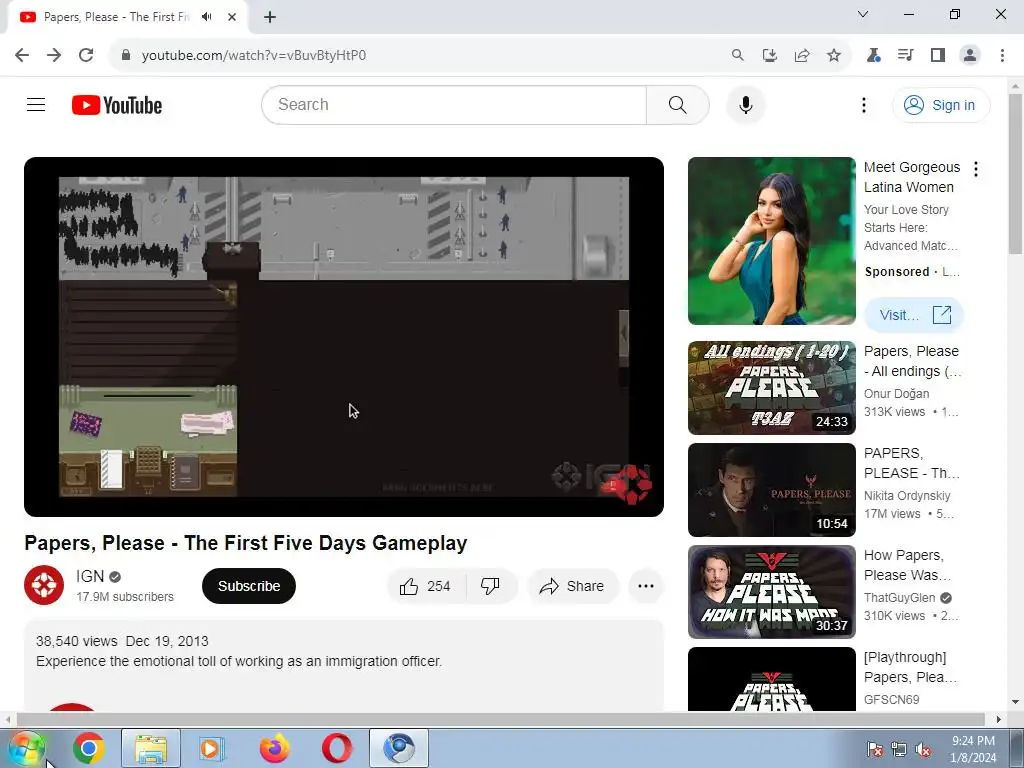Open File Explorer from taskbar

tap(151, 748)
